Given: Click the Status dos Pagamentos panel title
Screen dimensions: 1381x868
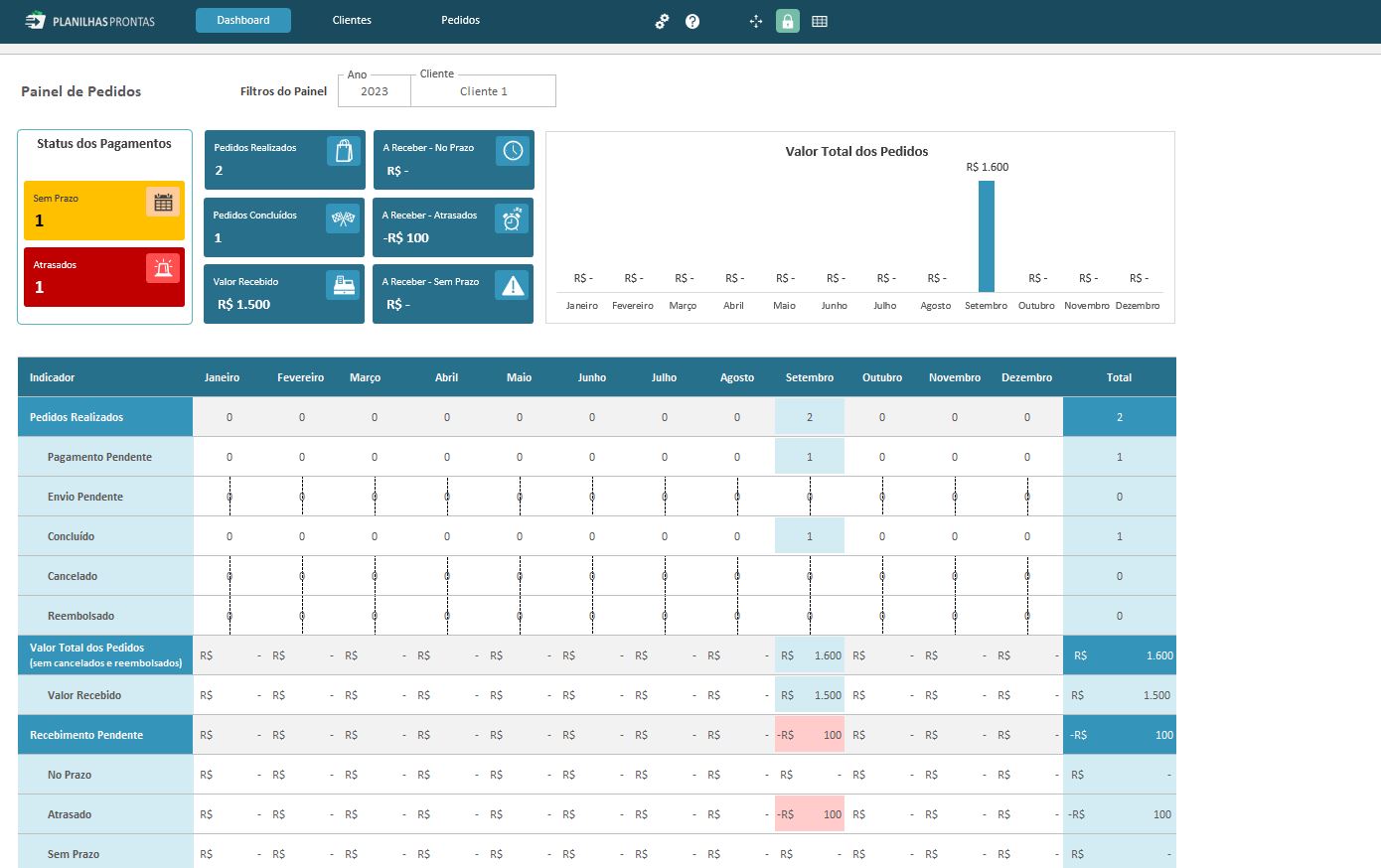Looking at the screenshot, I should click(x=104, y=143).
